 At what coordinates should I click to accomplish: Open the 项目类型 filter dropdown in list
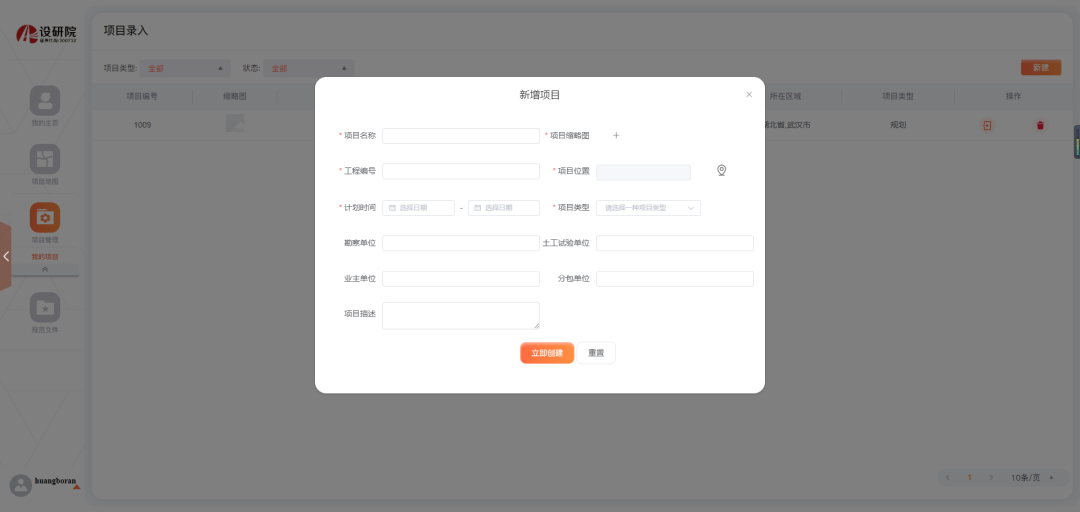[185, 68]
